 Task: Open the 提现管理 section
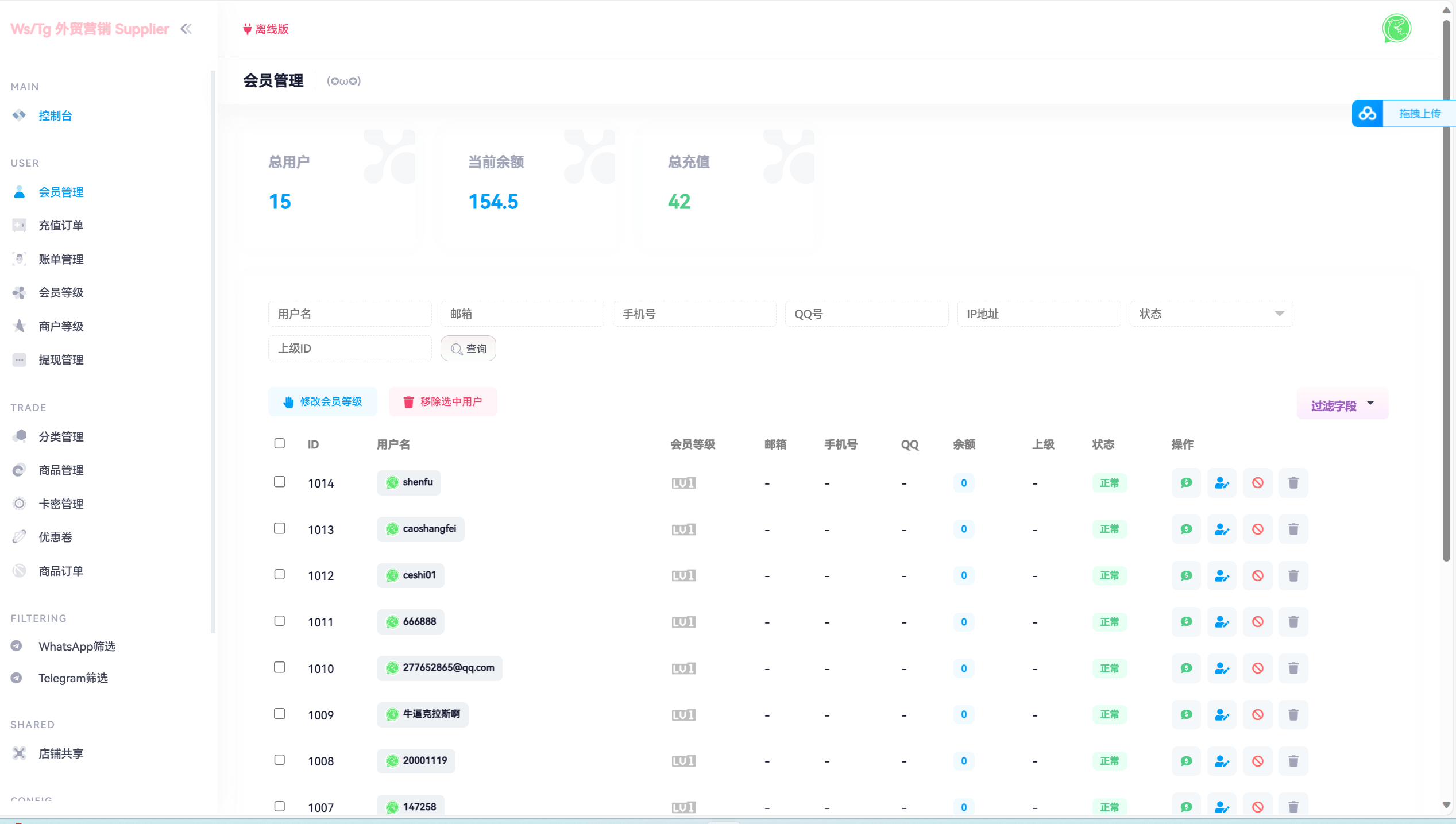pyautogui.click(x=61, y=359)
